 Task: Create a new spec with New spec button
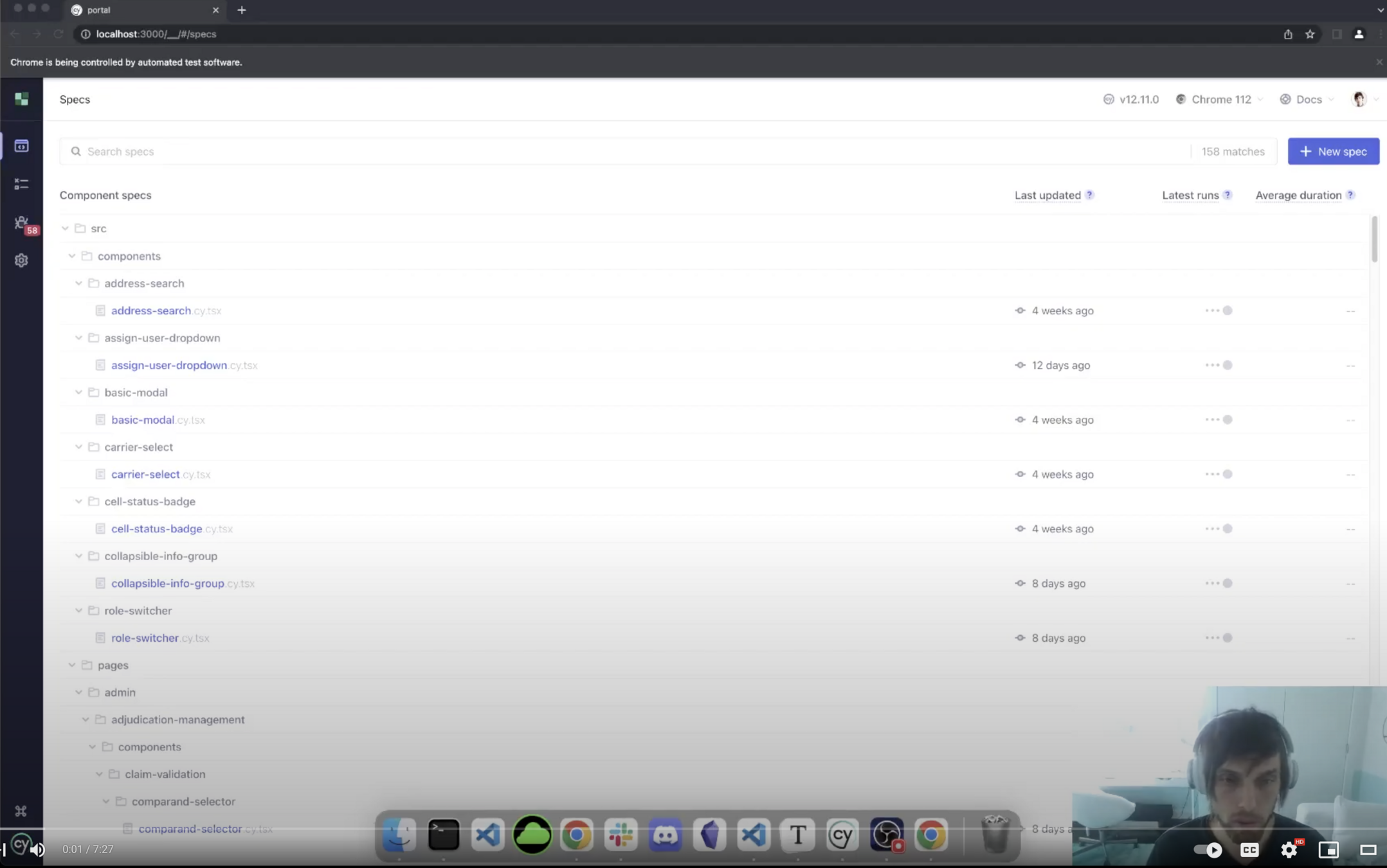click(1333, 151)
